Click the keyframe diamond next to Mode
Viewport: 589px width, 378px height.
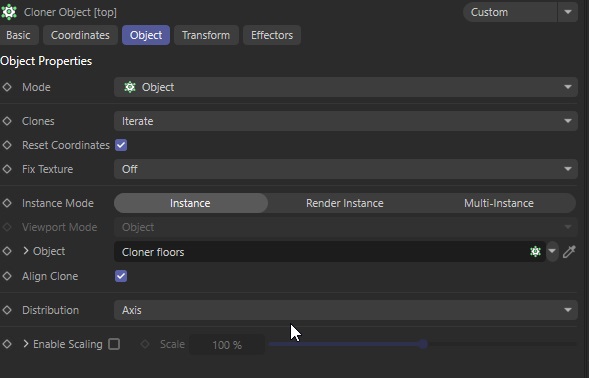7,87
